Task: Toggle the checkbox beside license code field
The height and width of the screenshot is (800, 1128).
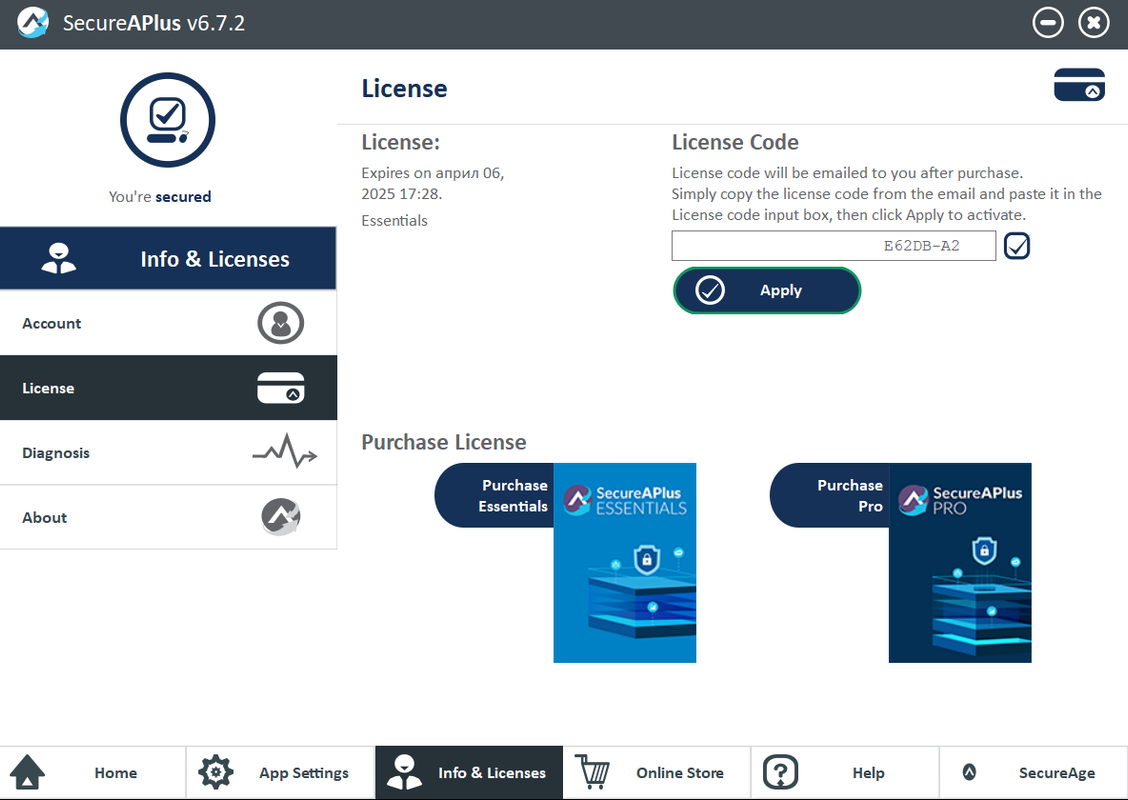Action: point(1016,246)
